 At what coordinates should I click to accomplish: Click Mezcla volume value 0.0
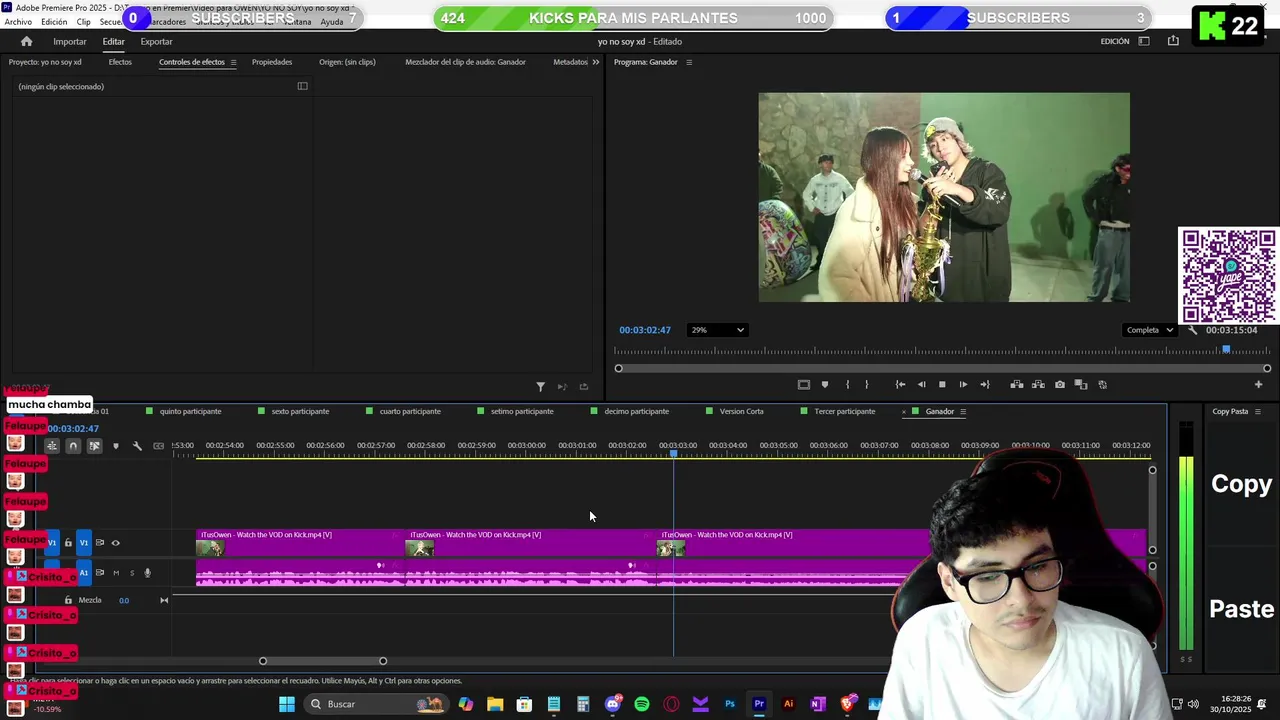(x=124, y=600)
